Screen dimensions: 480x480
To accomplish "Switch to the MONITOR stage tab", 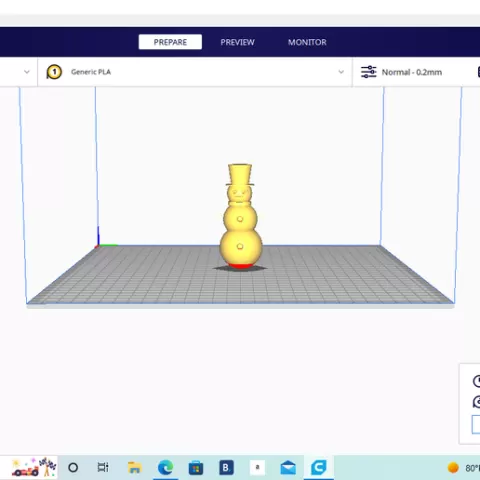I will (307, 42).
